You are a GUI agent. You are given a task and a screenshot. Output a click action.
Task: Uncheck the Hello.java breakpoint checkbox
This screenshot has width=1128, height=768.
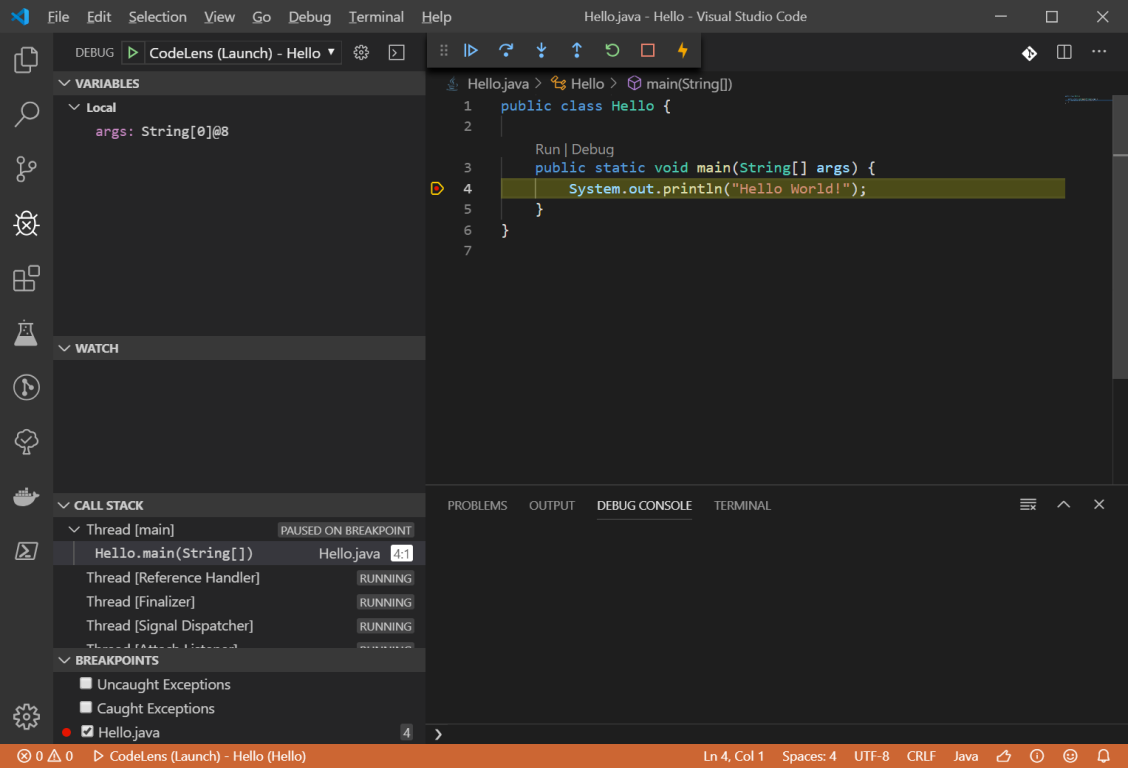click(x=87, y=731)
